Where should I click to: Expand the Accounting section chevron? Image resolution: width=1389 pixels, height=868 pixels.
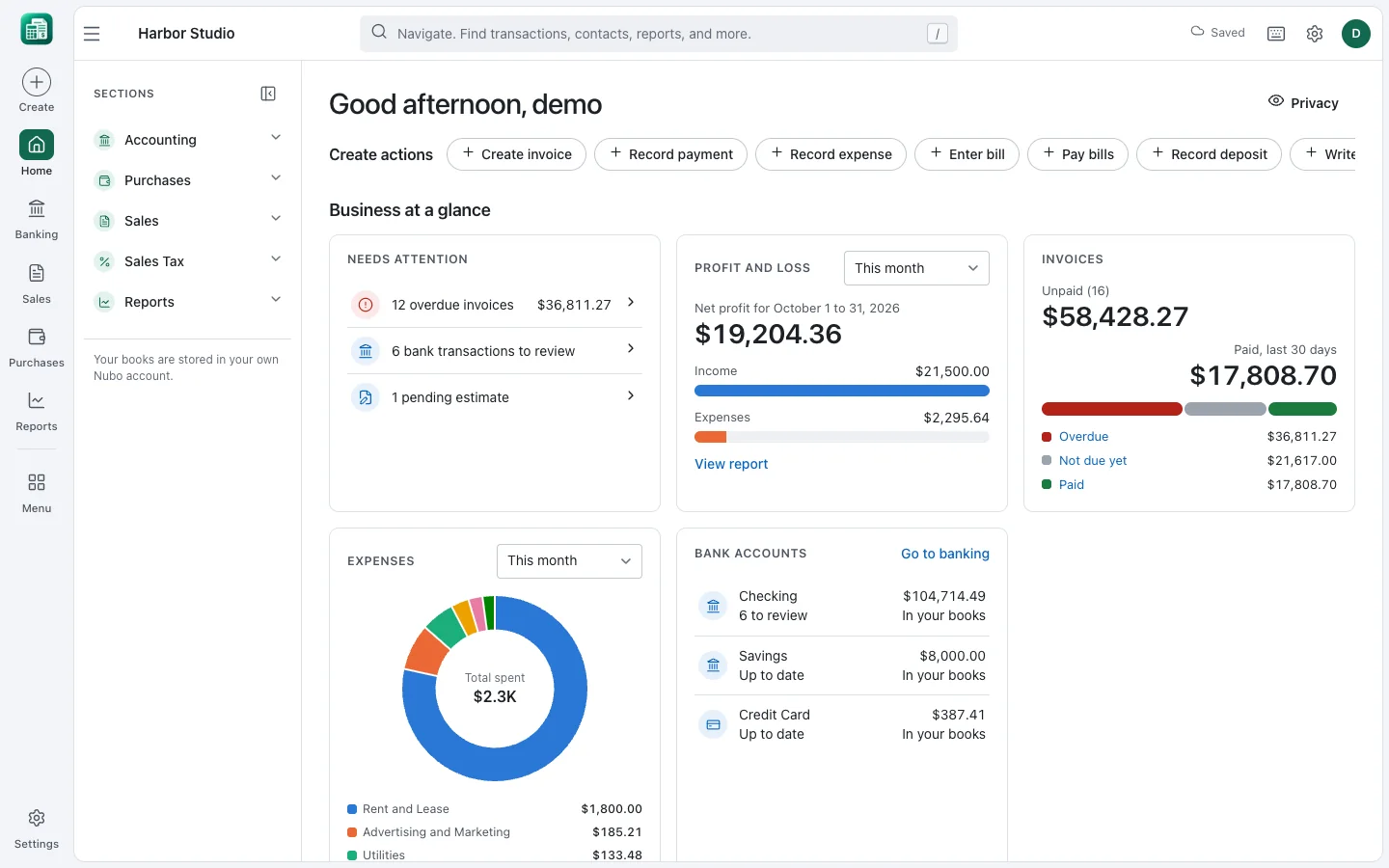pyautogui.click(x=276, y=138)
